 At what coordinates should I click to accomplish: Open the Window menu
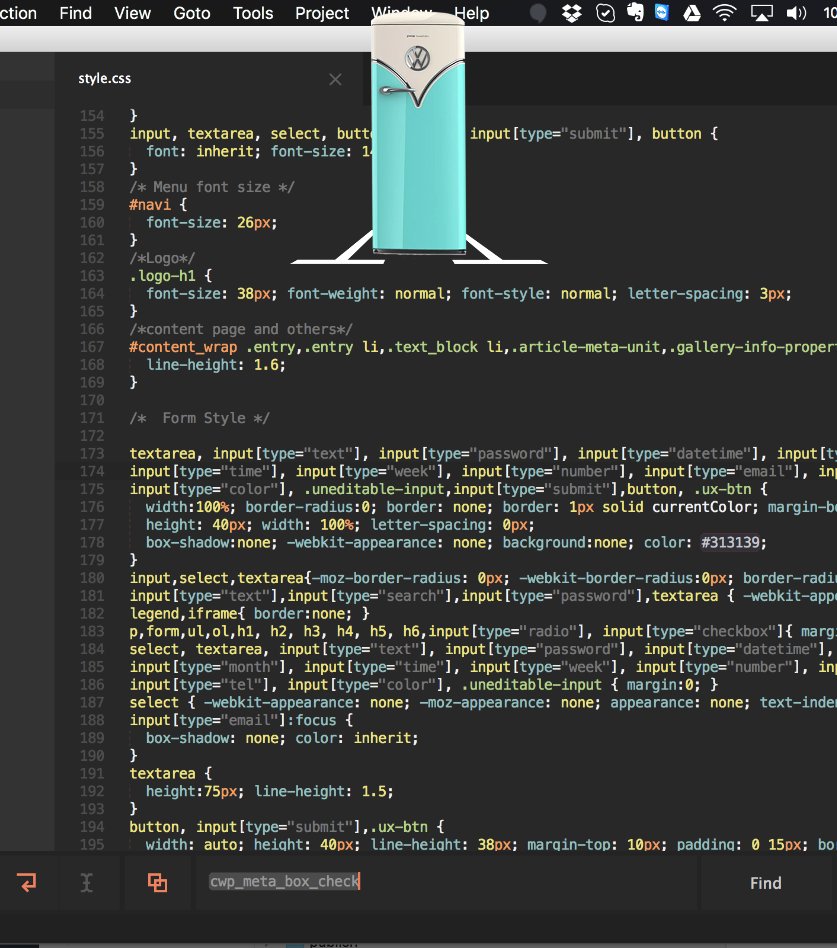pyautogui.click(x=401, y=13)
